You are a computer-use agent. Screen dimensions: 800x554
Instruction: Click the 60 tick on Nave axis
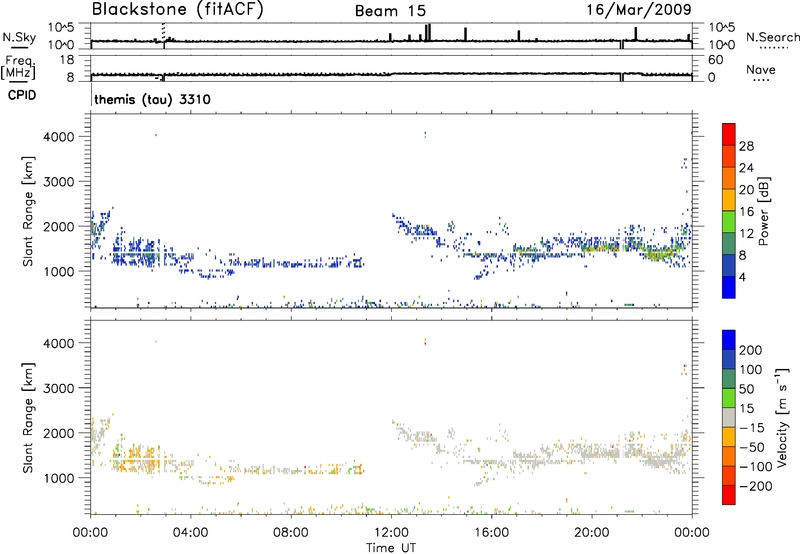[715, 60]
